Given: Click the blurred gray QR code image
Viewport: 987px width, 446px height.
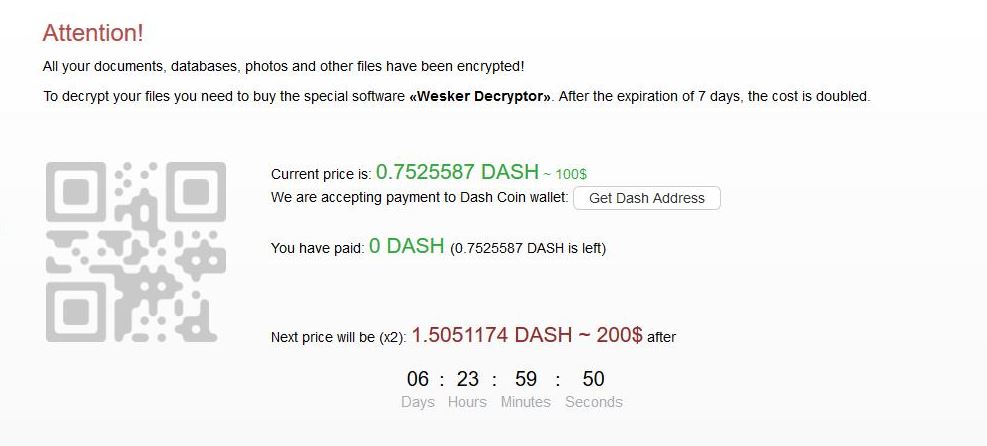Looking at the screenshot, I should click(136, 252).
